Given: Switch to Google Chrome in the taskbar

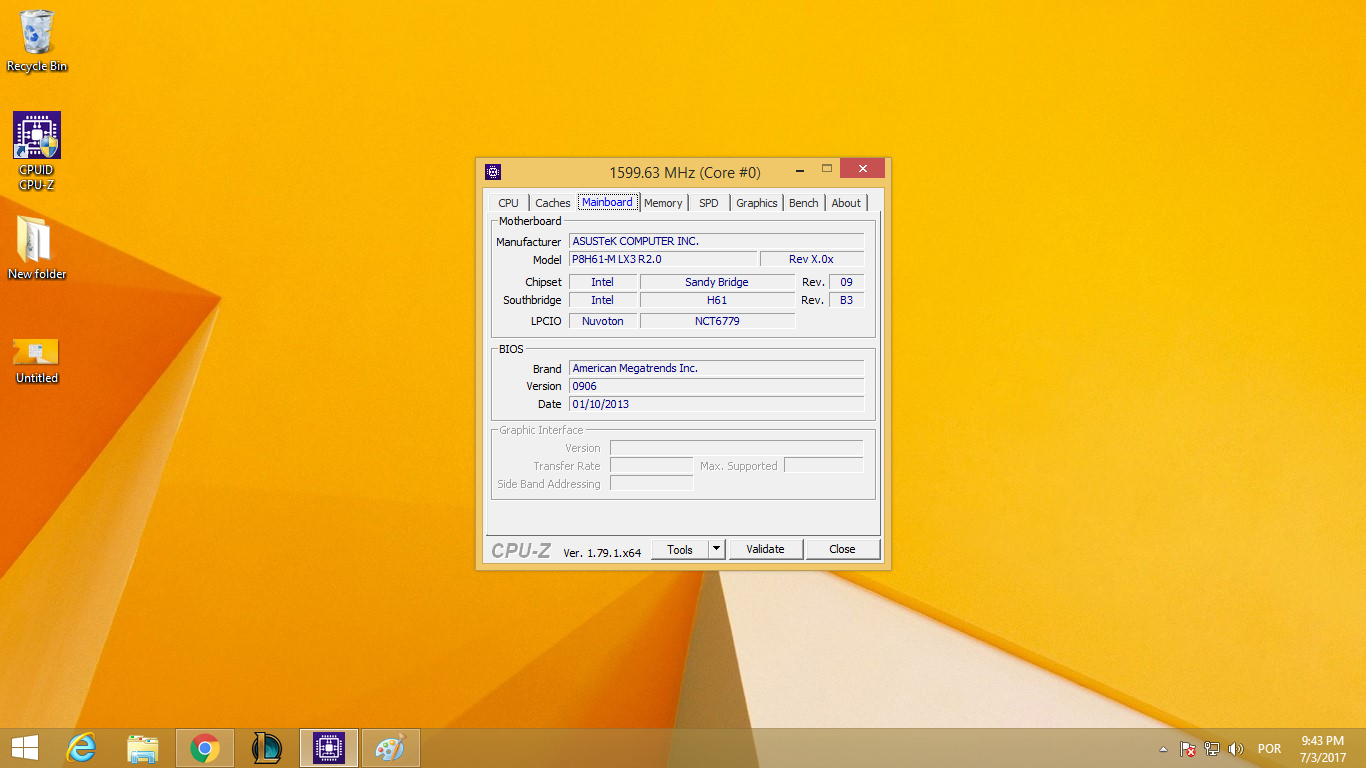Looking at the screenshot, I should pyautogui.click(x=205, y=748).
